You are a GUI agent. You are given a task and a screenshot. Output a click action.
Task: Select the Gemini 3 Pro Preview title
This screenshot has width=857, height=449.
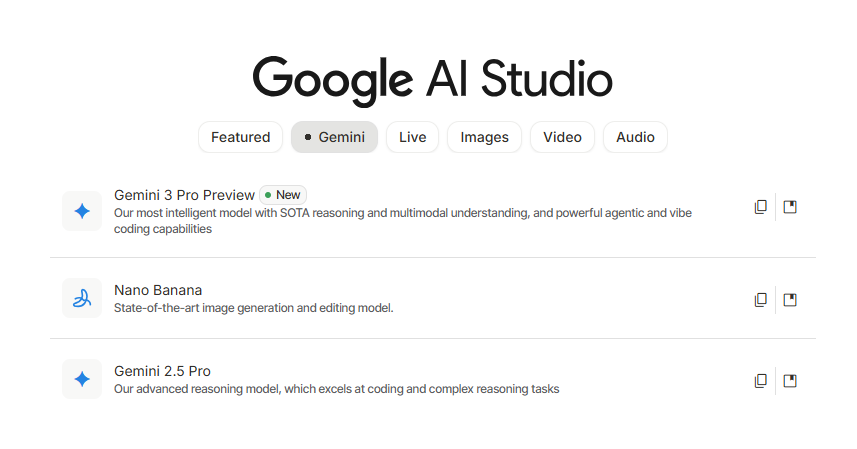(184, 195)
